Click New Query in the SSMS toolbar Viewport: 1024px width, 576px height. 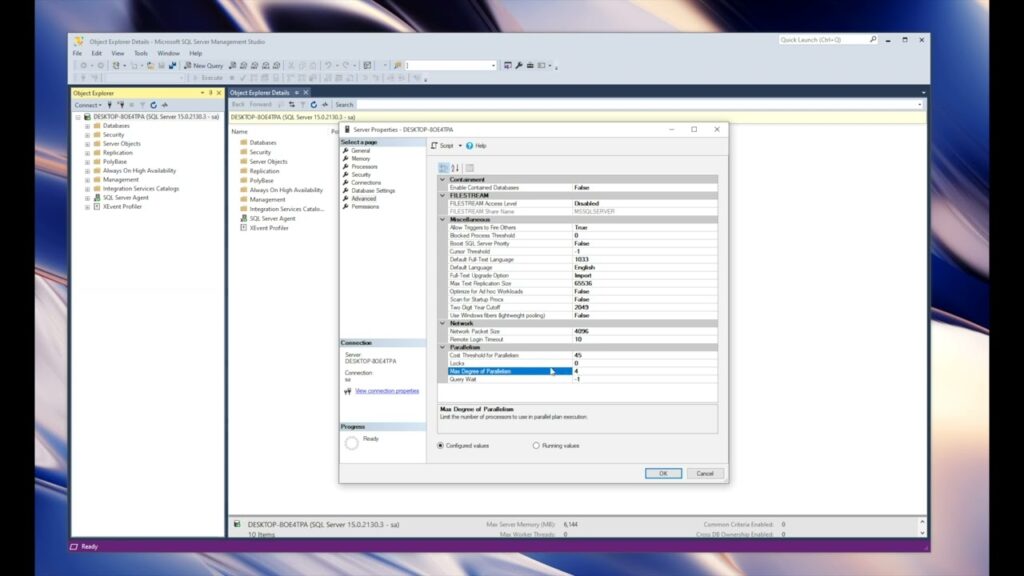click(x=204, y=65)
